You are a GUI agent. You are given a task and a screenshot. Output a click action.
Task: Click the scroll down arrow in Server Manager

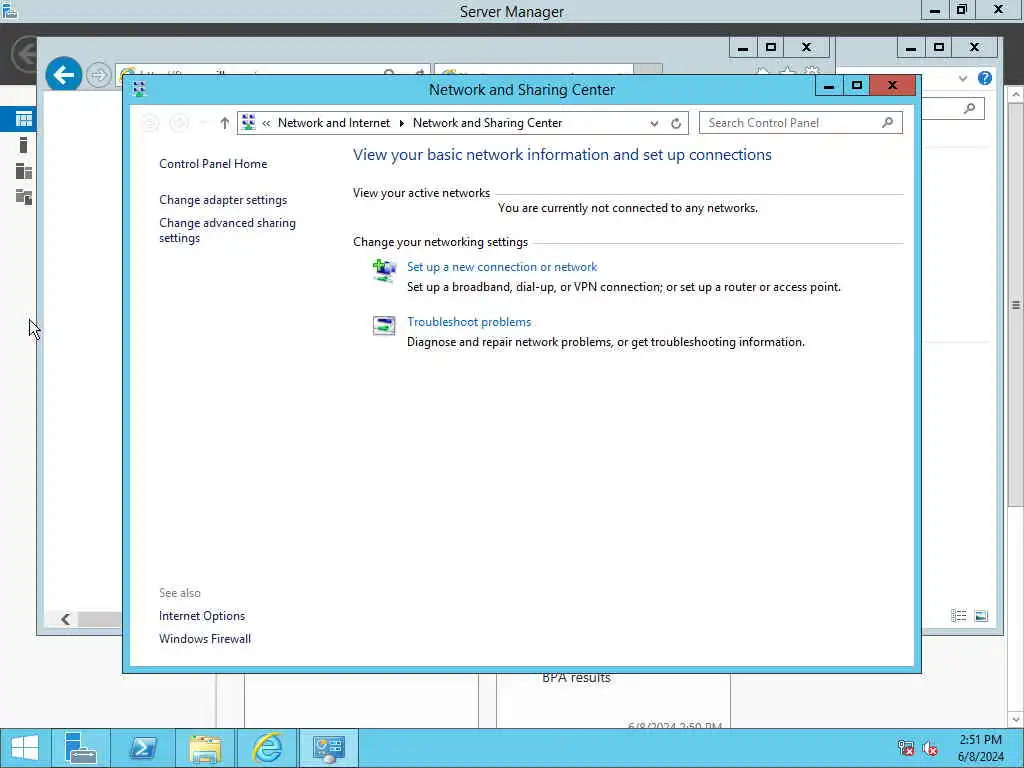click(x=1016, y=720)
